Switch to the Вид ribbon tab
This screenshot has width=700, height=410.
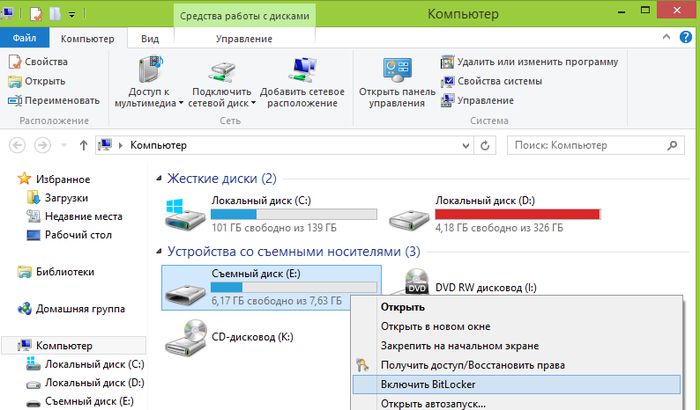click(x=150, y=39)
